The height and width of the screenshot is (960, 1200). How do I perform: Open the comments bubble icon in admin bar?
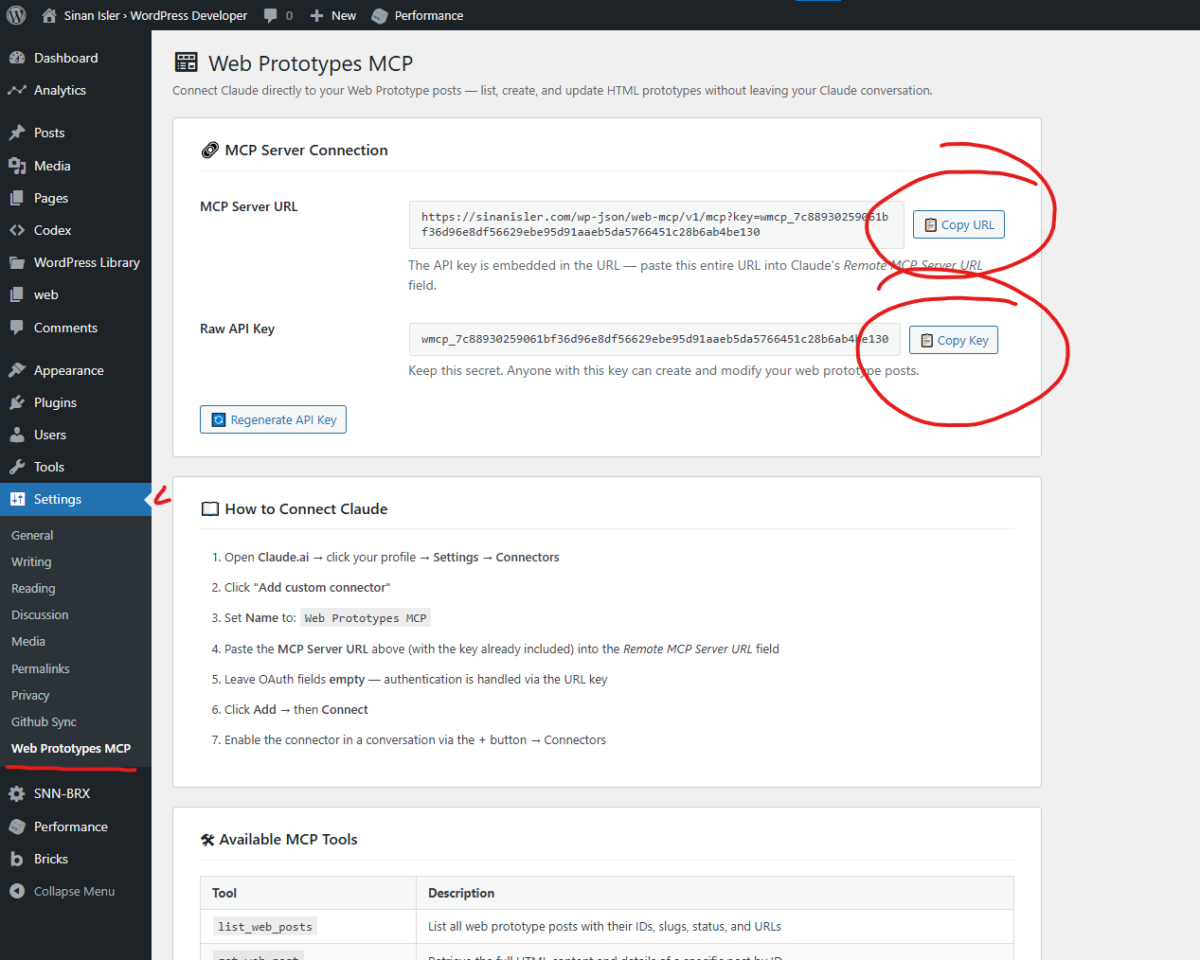coord(271,16)
